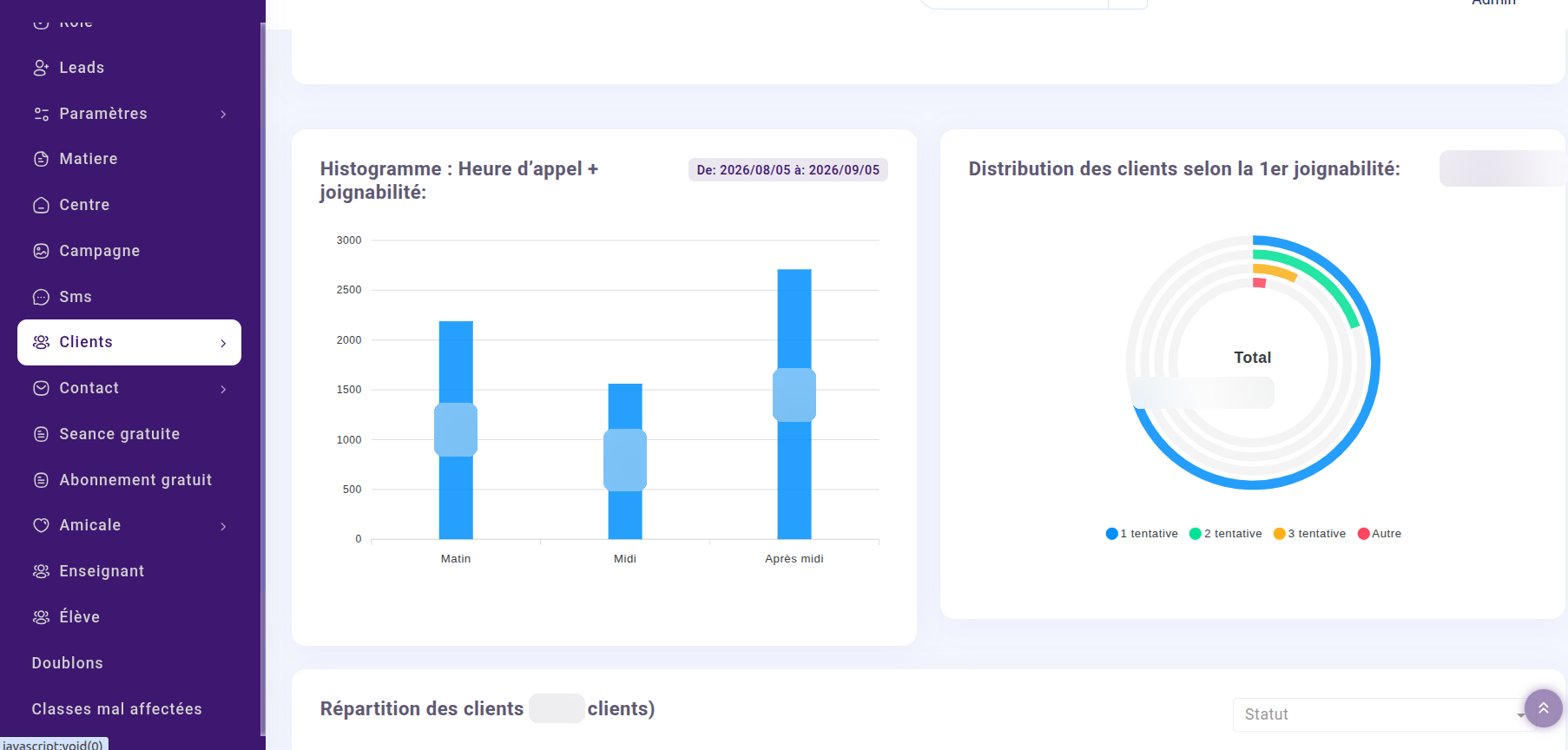Expand the Contact submenu chevron
The image size is (1568, 750).
(x=223, y=390)
